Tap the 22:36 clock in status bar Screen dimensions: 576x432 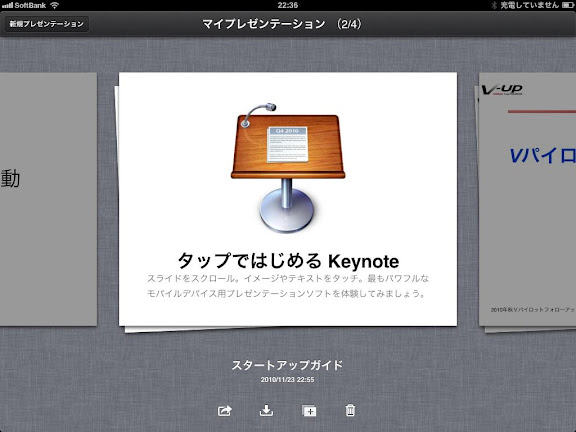coord(288,5)
